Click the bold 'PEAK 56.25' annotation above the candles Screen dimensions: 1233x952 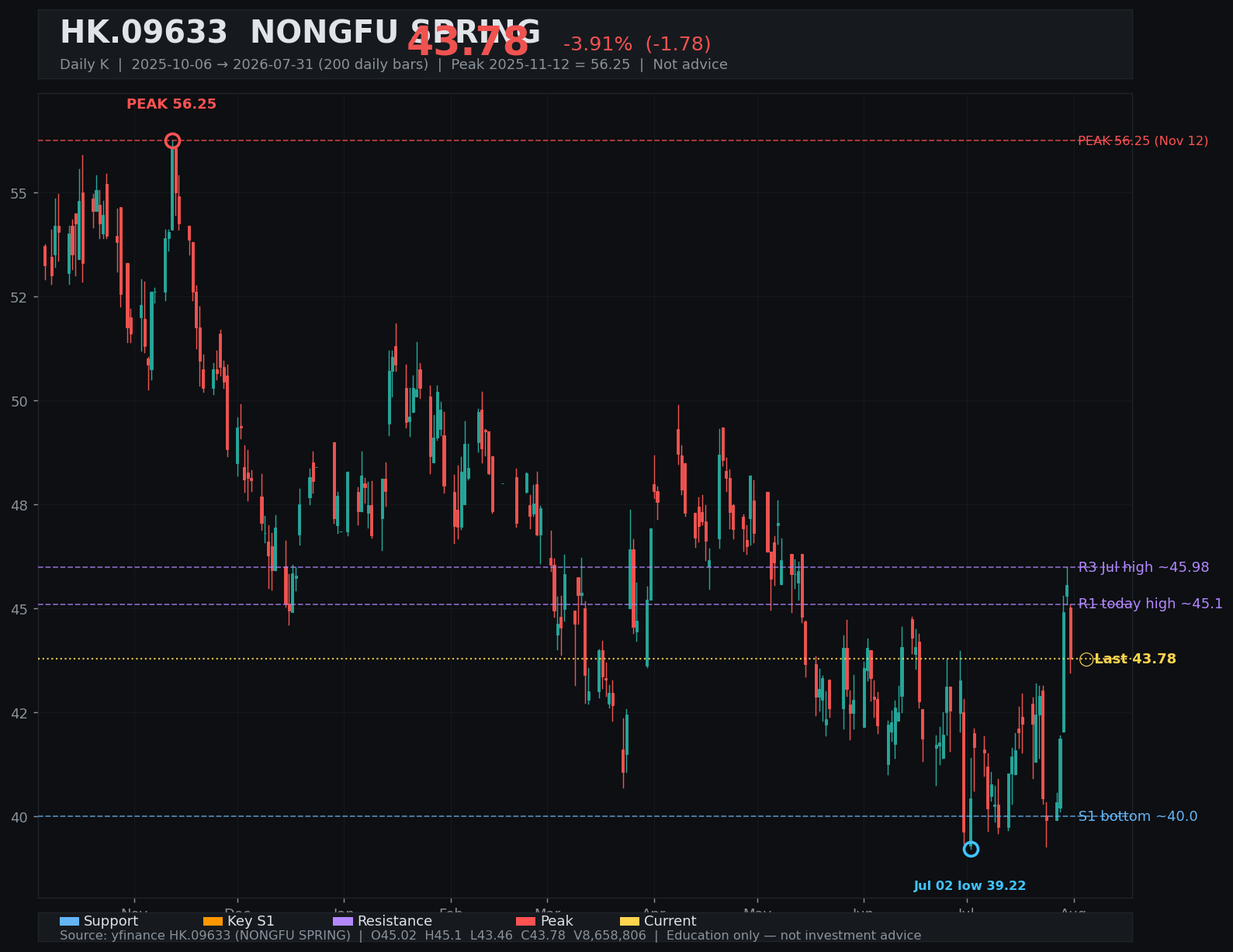pyautogui.click(x=171, y=104)
